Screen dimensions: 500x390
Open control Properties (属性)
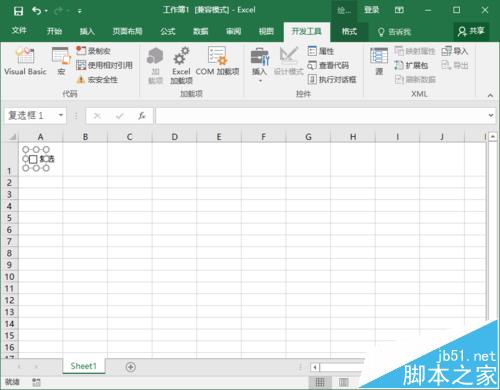321,51
